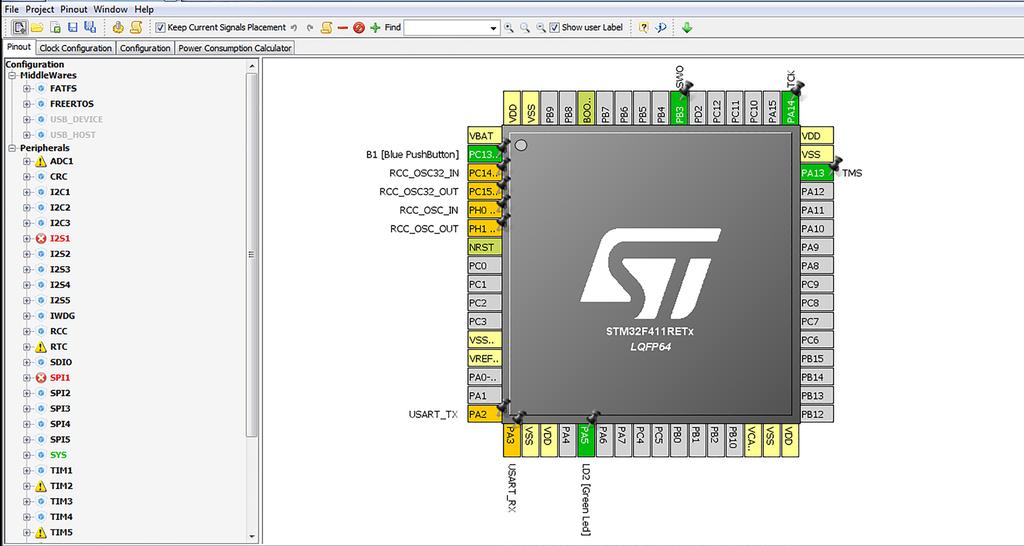
Task: Click the help question mark icon
Action: (644, 27)
